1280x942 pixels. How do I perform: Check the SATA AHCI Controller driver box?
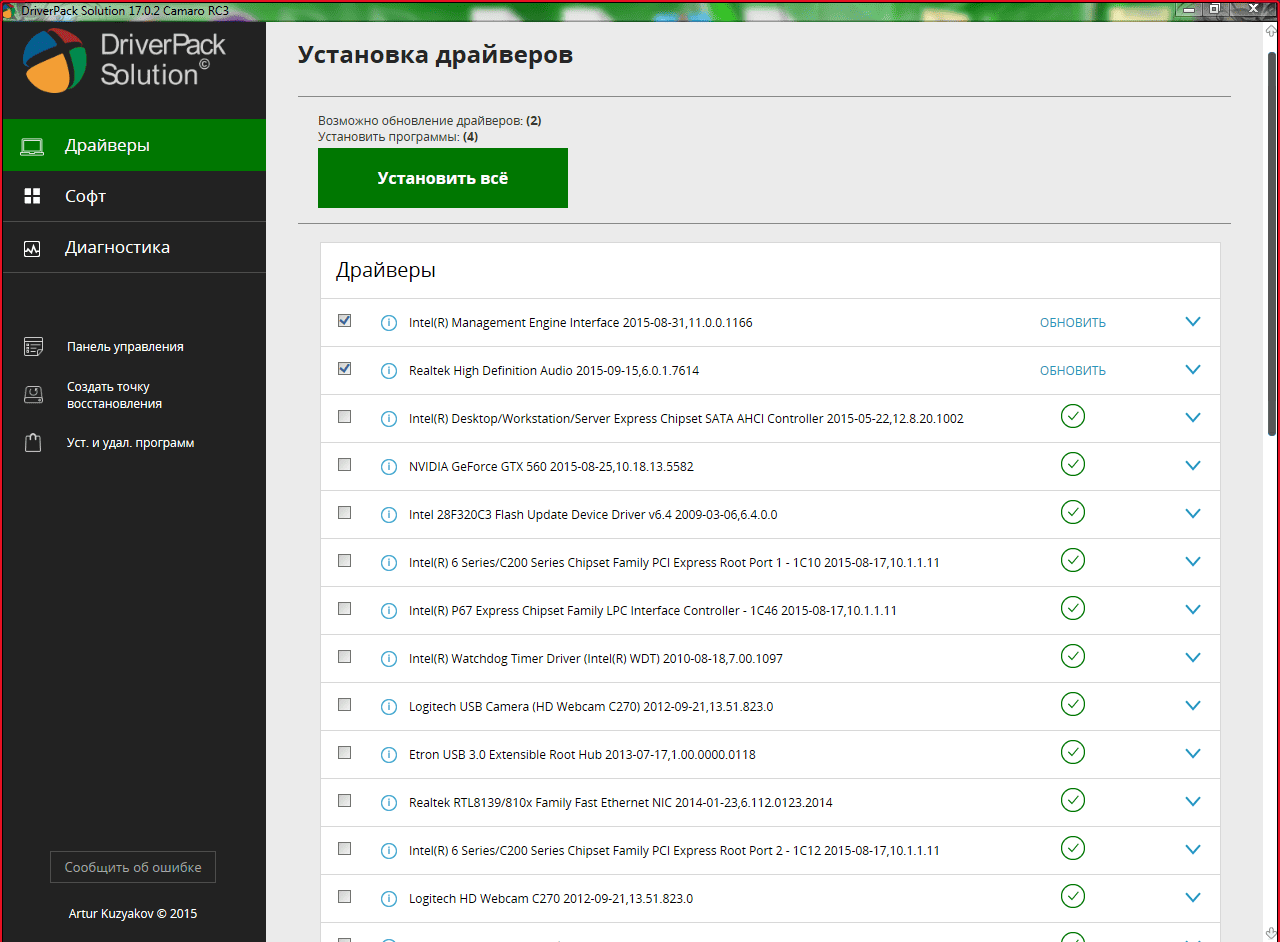point(345,417)
